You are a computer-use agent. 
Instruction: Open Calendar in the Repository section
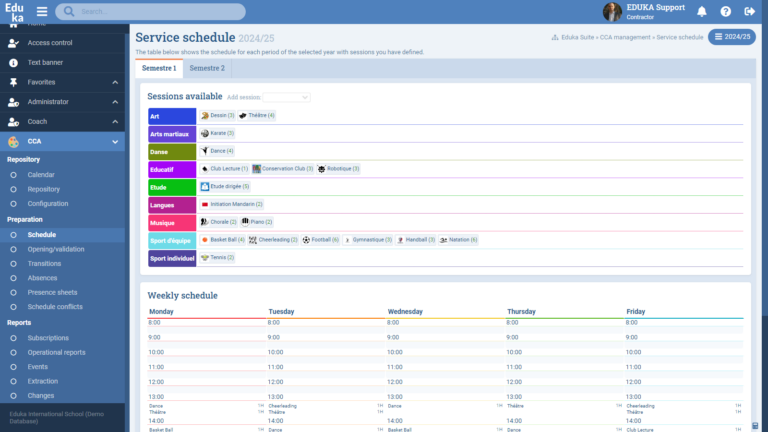point(41,175)
